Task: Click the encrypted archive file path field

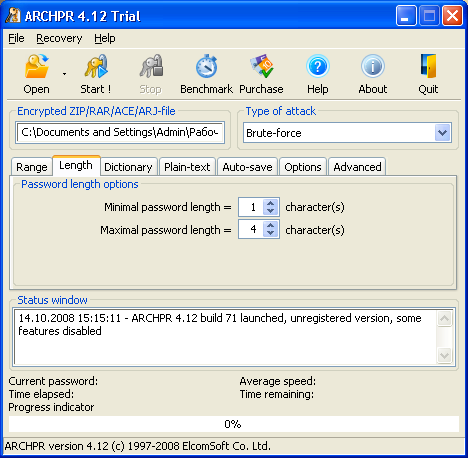Action: 120,132
